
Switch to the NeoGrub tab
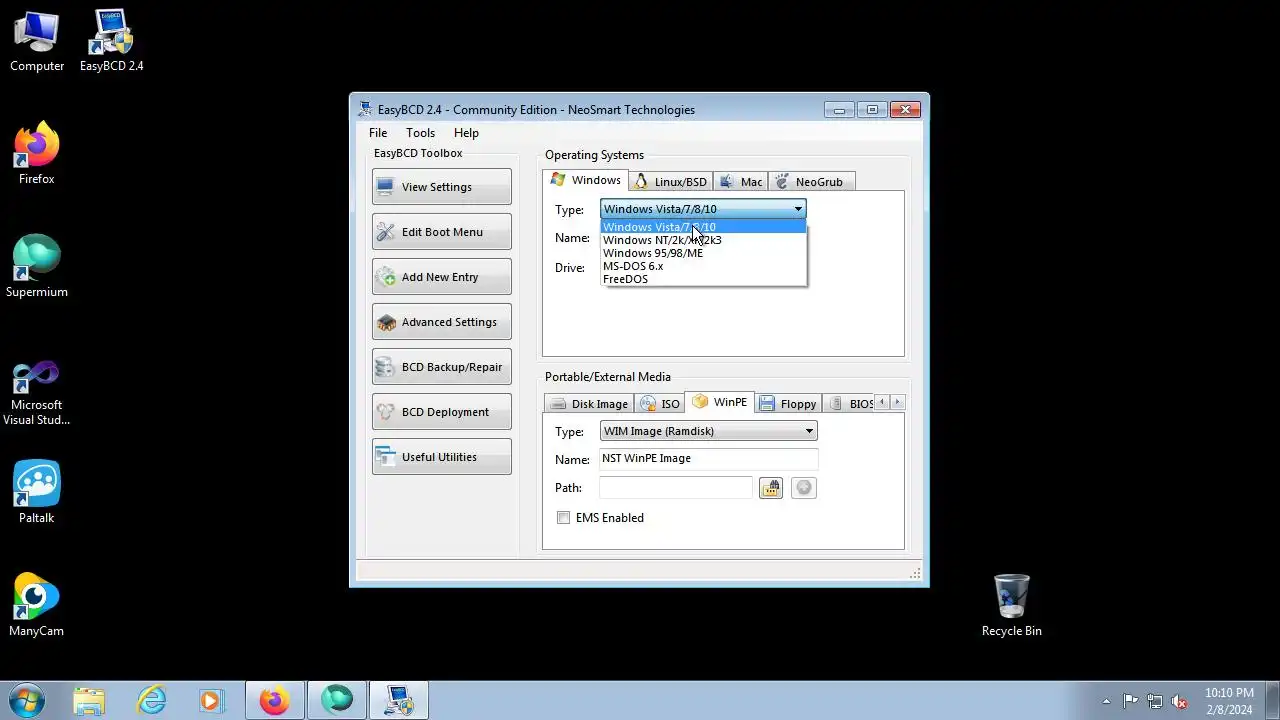coord(810,181)
